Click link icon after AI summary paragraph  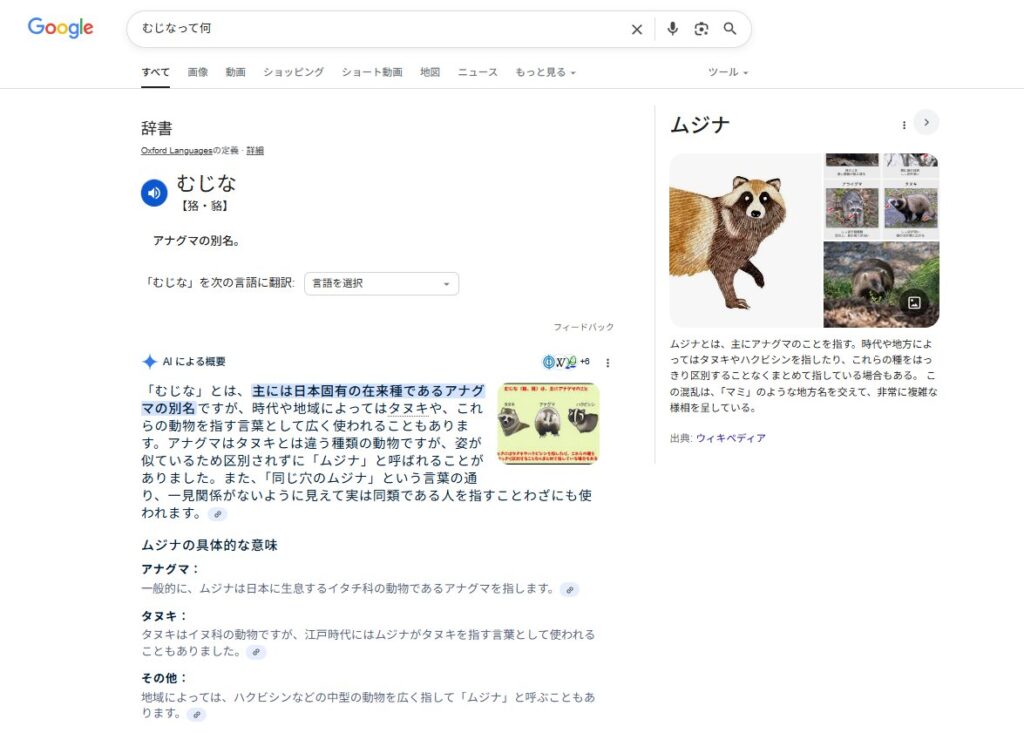217,514
